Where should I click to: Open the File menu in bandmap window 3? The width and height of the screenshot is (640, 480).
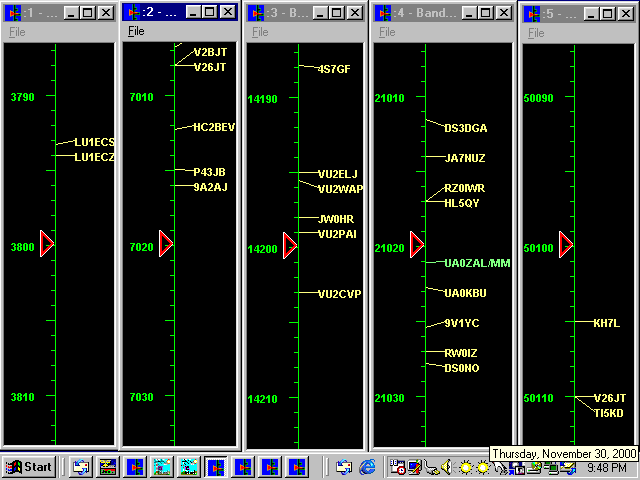[260, 32]
